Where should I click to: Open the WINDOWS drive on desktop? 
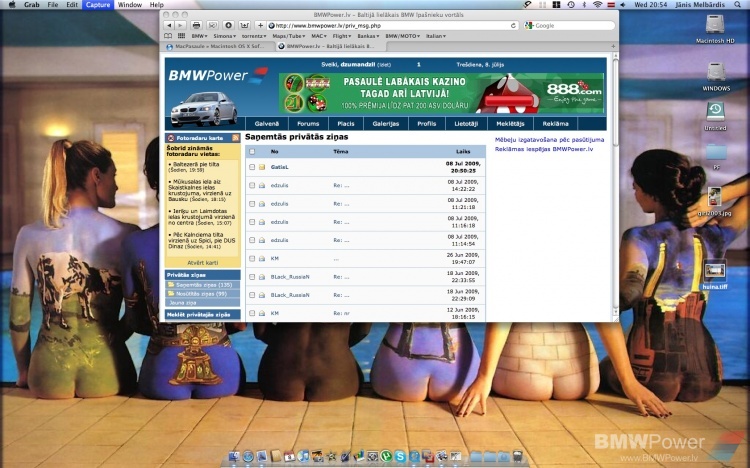coord(716,77)
